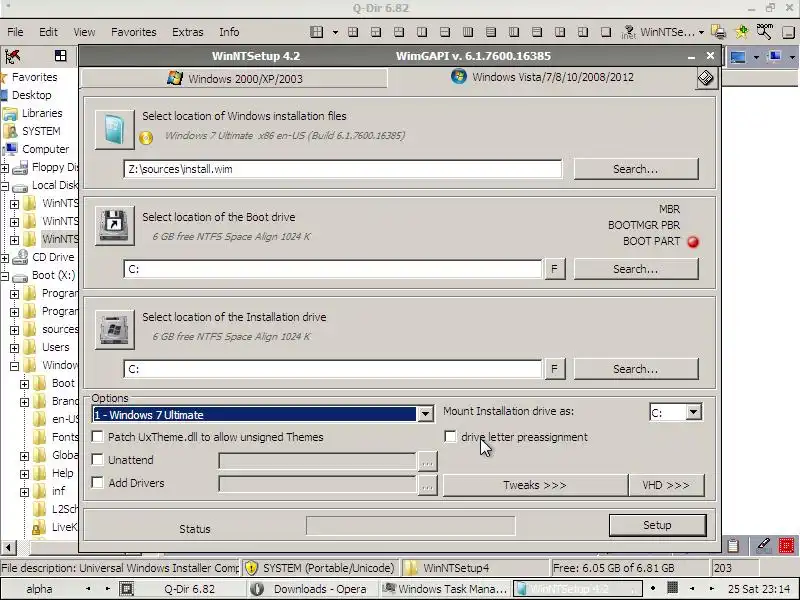Click Search button for Boot drive

coord(636,269)
